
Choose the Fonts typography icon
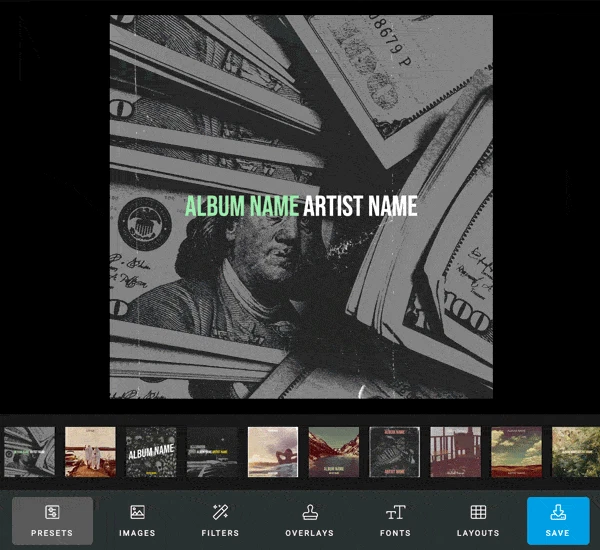(395, 512)
